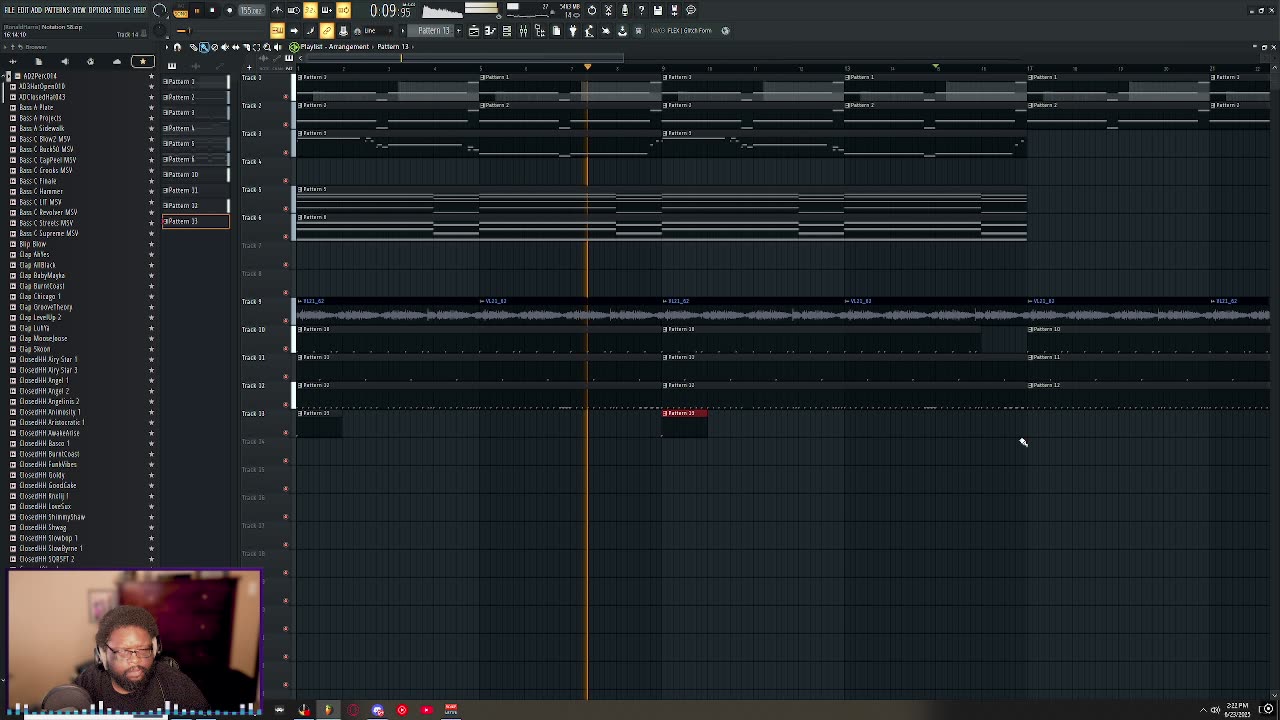This screenshot has height=720, width=1280.
Task: Click the transport stop button
Action: (212, 10)
